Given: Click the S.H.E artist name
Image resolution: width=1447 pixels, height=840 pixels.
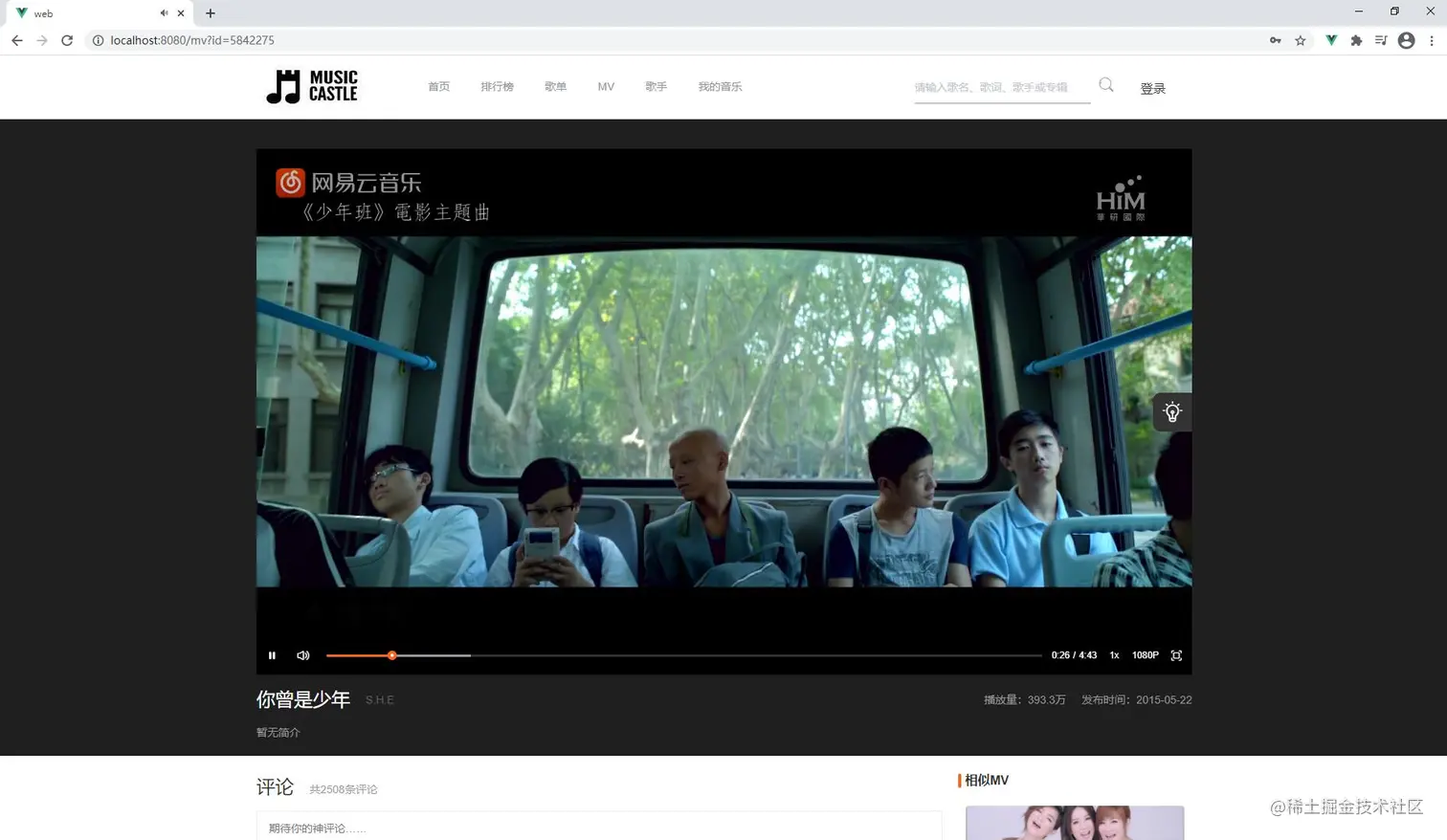Looking at the screenshot, I should [380, 700].
